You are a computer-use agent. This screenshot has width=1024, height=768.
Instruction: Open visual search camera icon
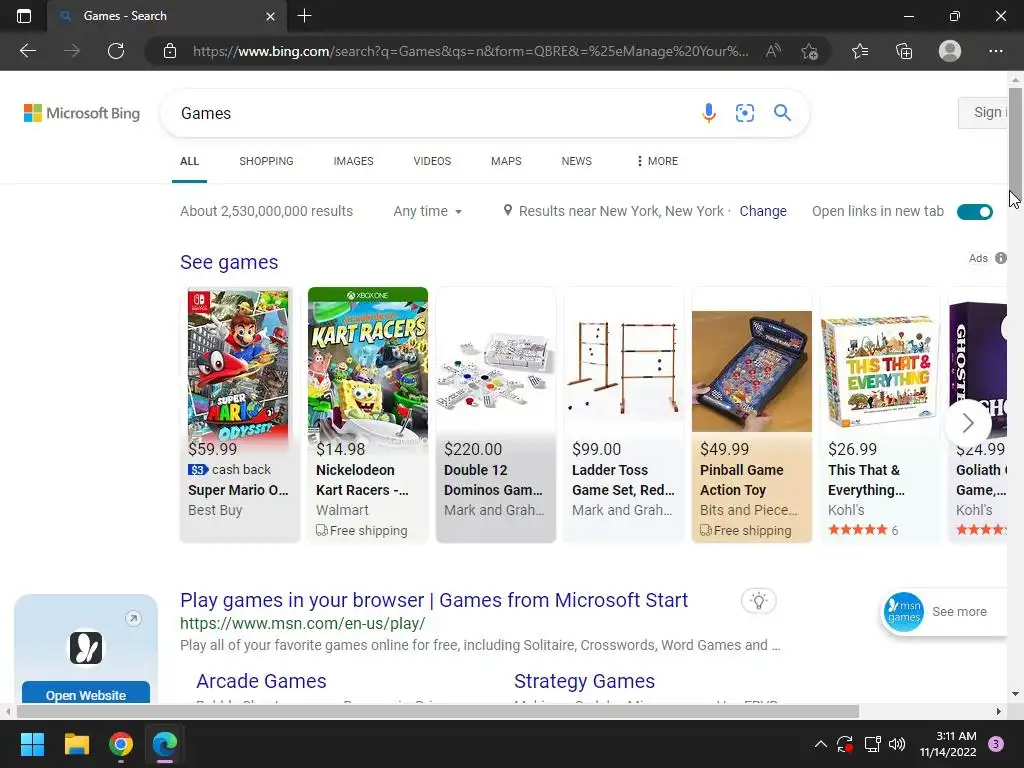click(x=744, y=113)
